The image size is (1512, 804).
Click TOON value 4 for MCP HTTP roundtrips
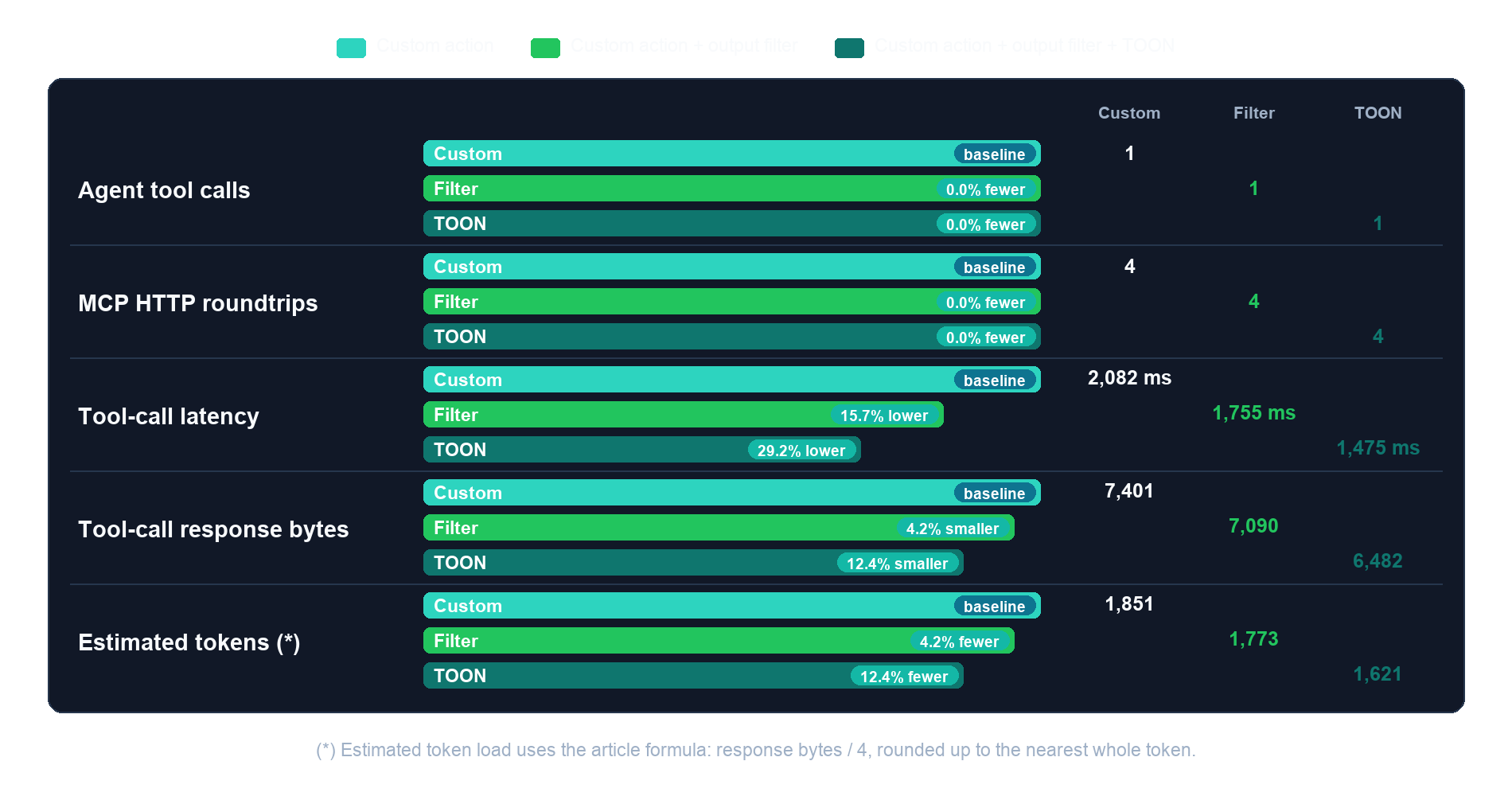click(1378, 337)
